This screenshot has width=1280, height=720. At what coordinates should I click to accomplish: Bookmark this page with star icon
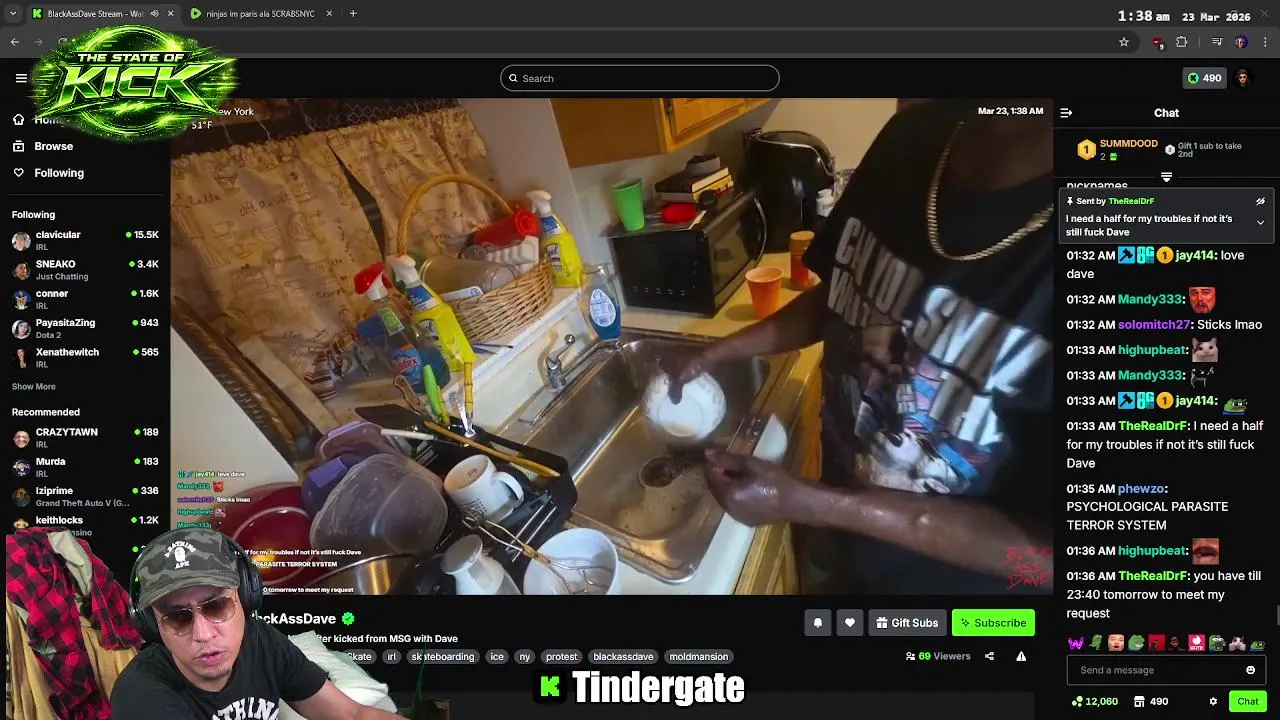(x=1124, y=42)
